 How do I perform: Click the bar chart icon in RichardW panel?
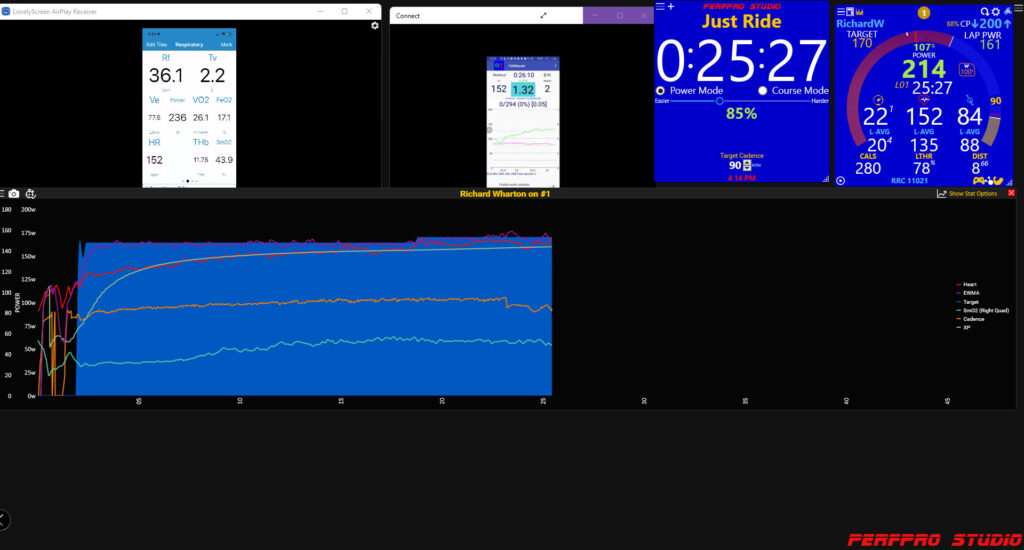point(859,12)
